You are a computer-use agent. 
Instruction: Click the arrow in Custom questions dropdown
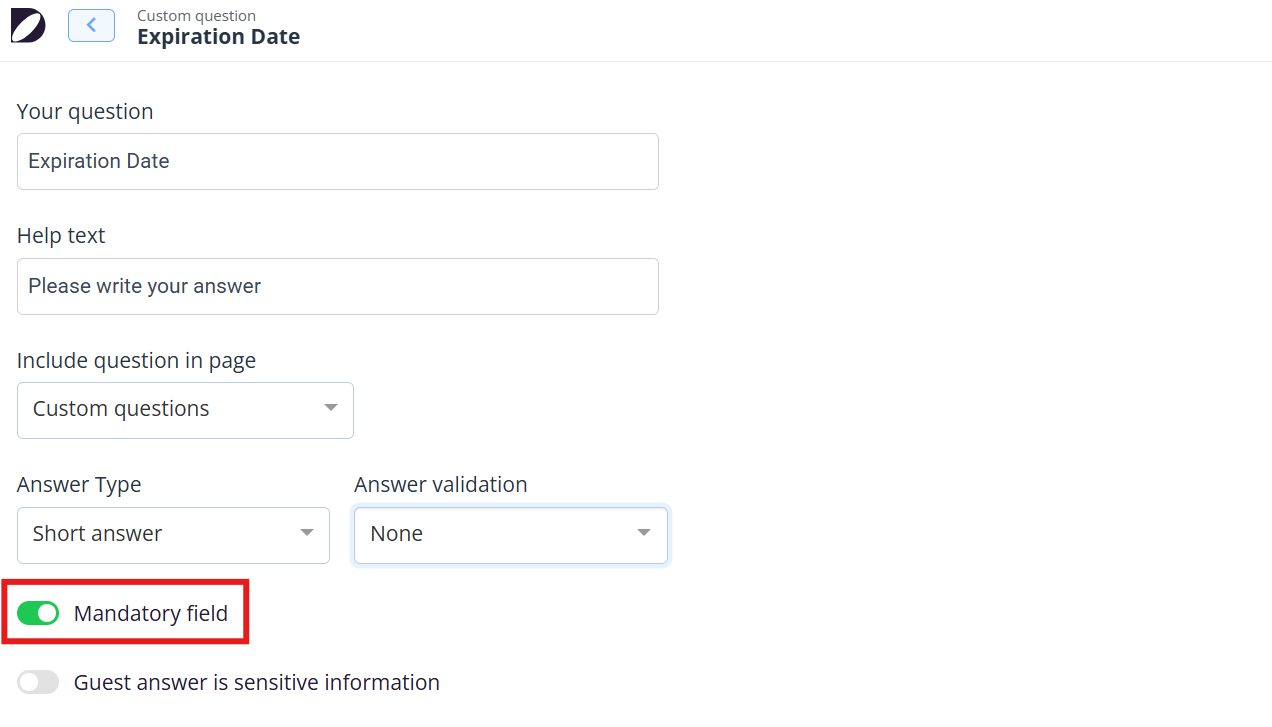pos(330,408)
